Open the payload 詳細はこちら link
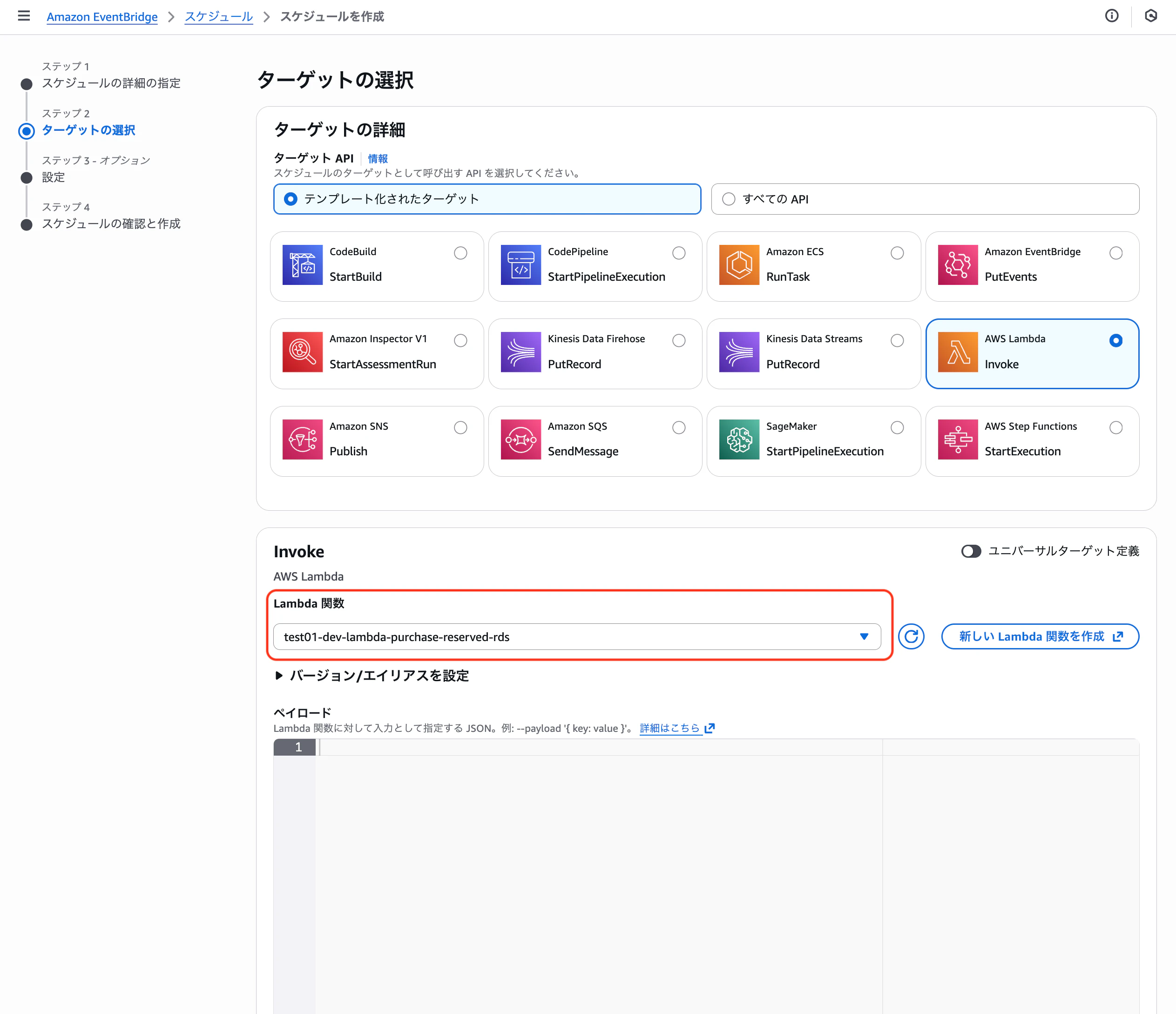Viewport: 1176px width, 1014px height. [x=677, y=728]
